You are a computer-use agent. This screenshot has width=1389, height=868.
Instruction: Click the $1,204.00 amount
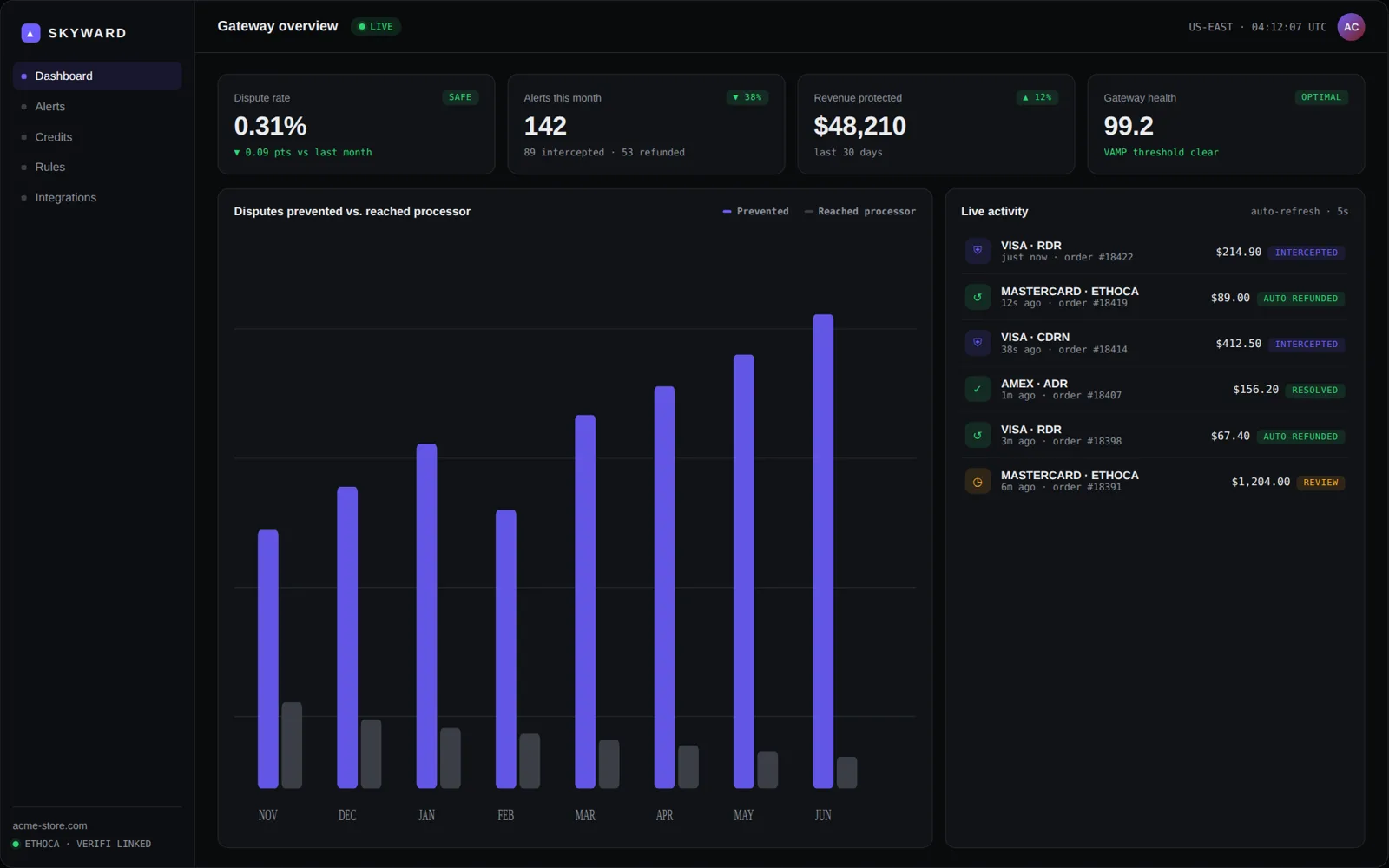tap(1261, 482)
